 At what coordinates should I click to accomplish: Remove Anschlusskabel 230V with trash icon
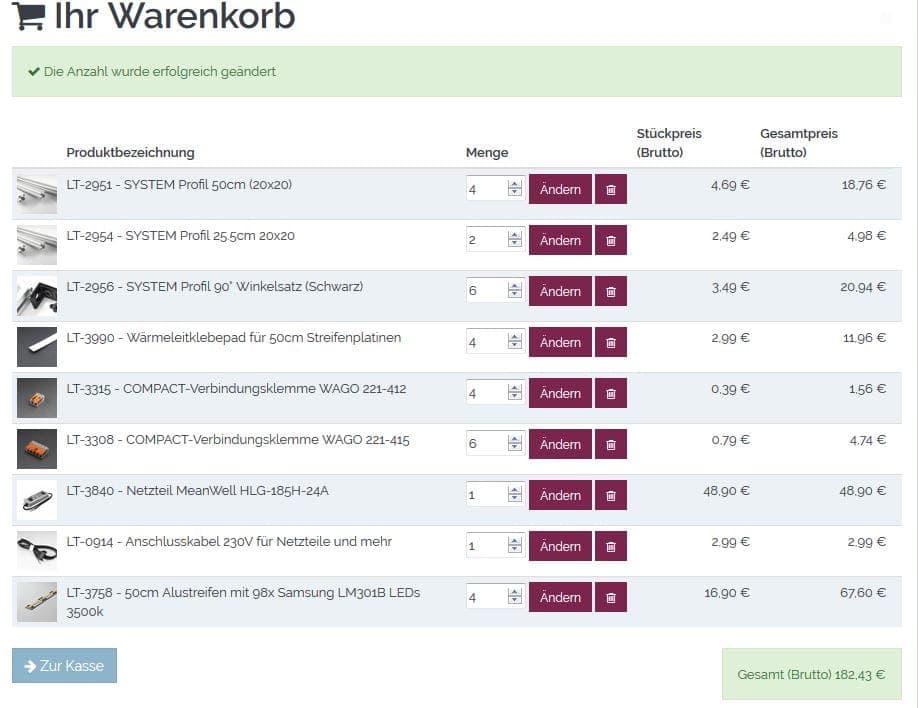pos(610,546)
